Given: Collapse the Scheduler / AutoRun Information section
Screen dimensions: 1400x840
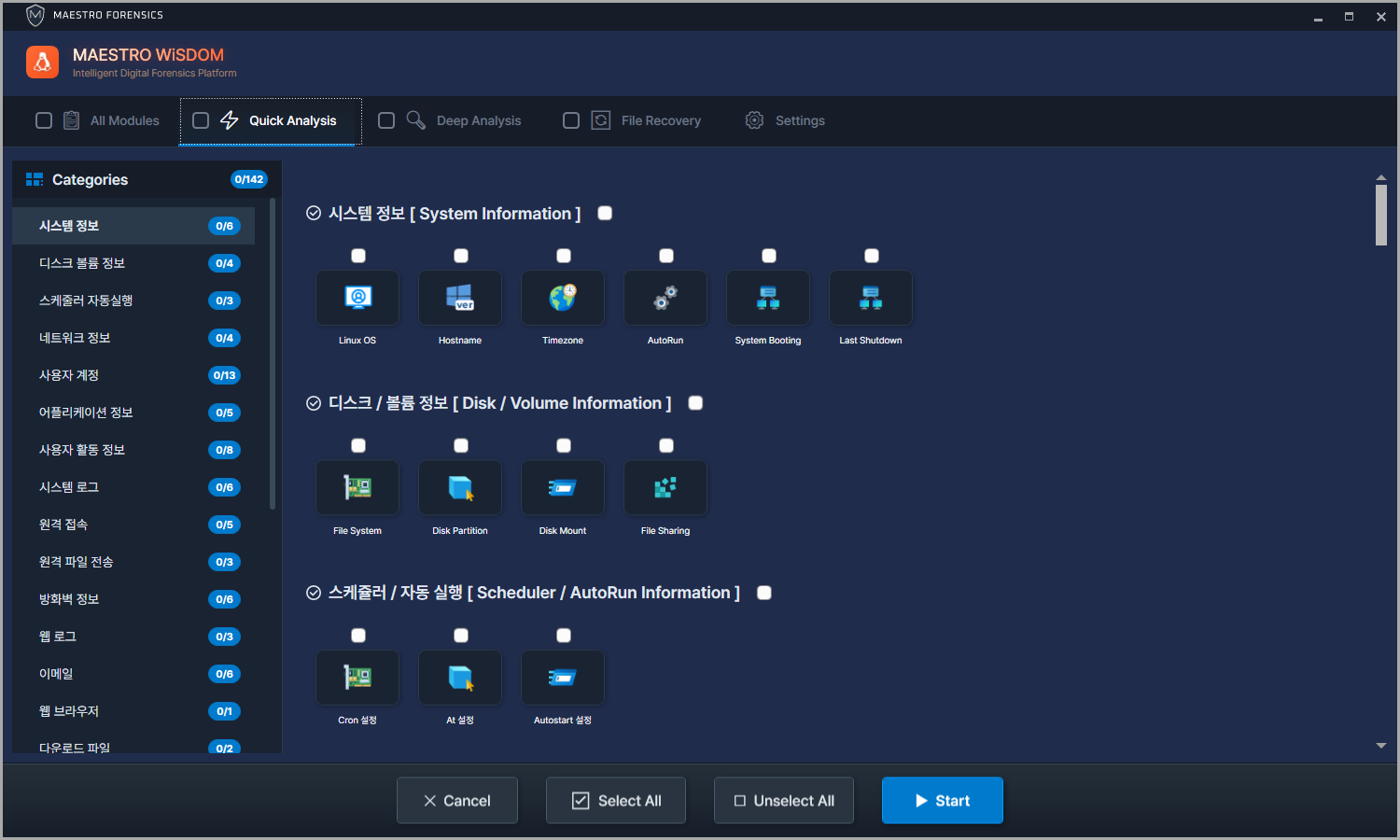Looking at the screenshot, I should pos(314,593).
